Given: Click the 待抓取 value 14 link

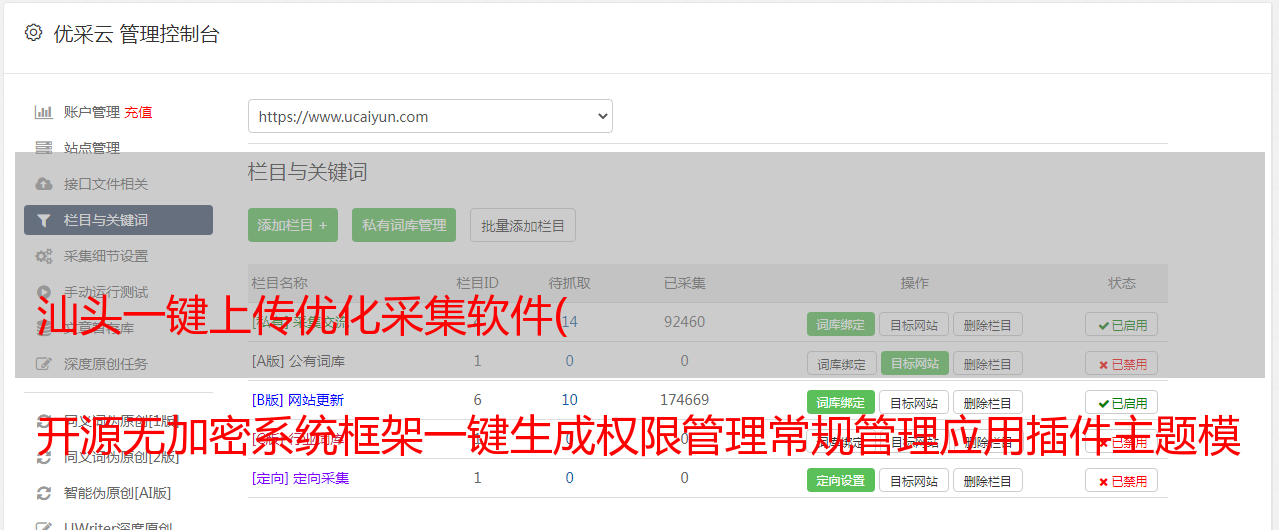Looking at the screenshot, I should click(x=569, y=322).
